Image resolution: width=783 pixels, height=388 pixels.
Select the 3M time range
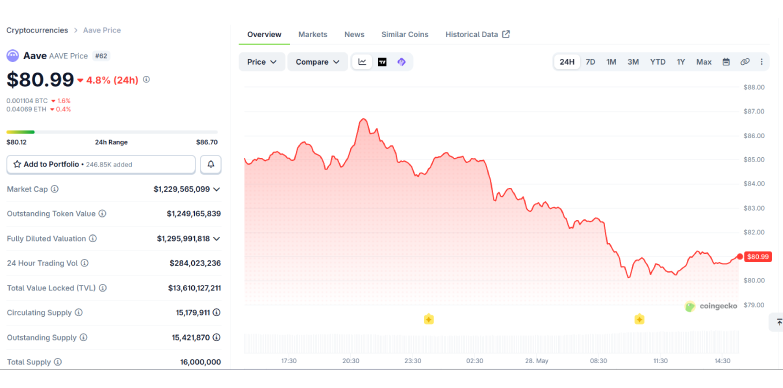click(633, 62)
